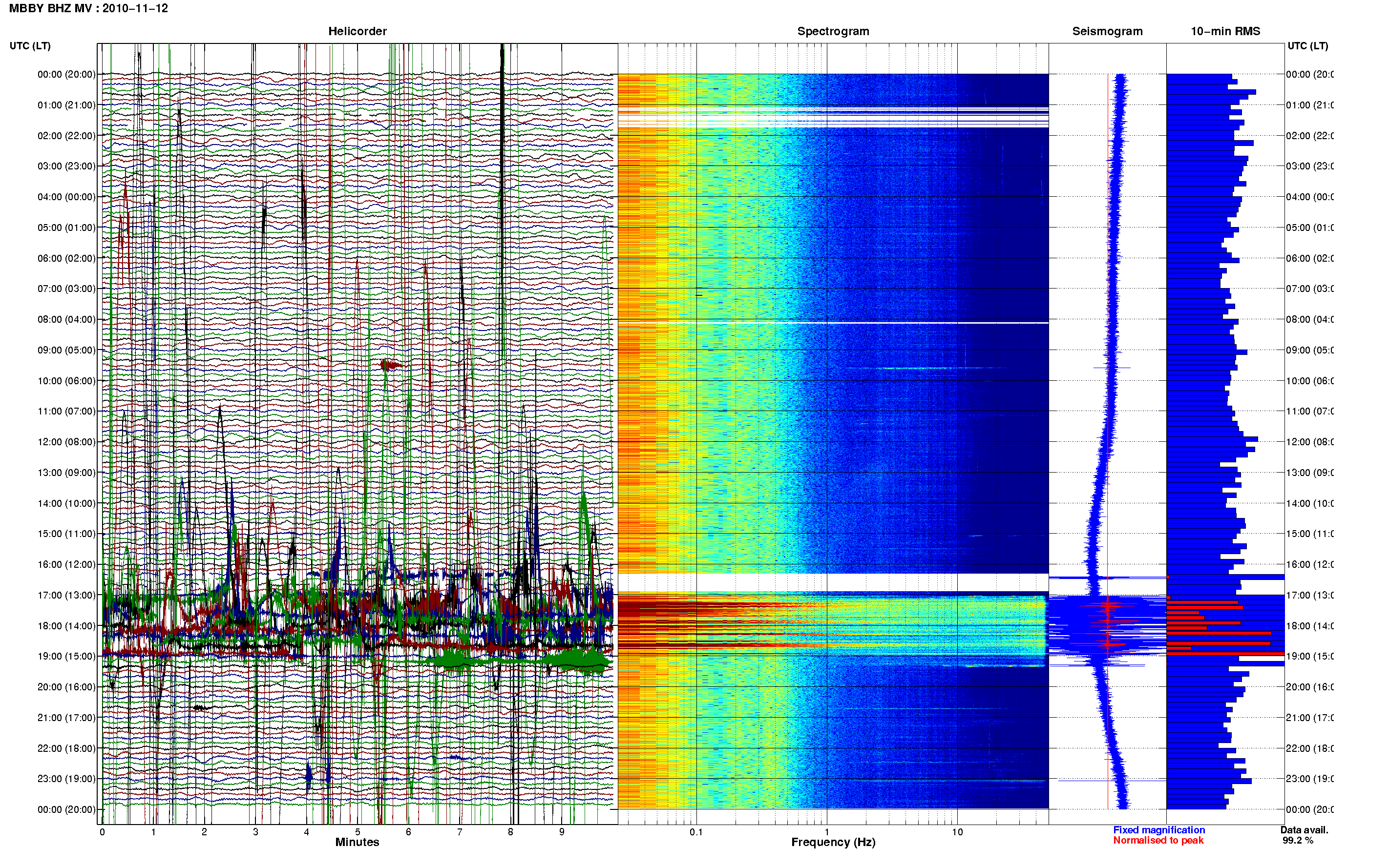Click the '07:00 (03:00)' left time label
The image size is (1389, 868).
coord(66,289)
